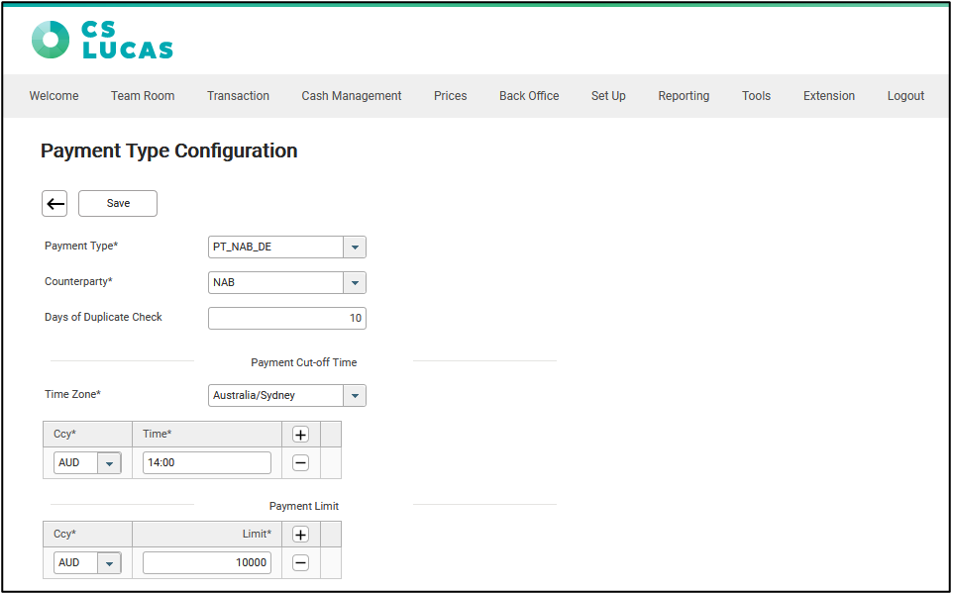Remove the AUD payment limit row
This screenshot has width=953, height=595.
[300, 563]
